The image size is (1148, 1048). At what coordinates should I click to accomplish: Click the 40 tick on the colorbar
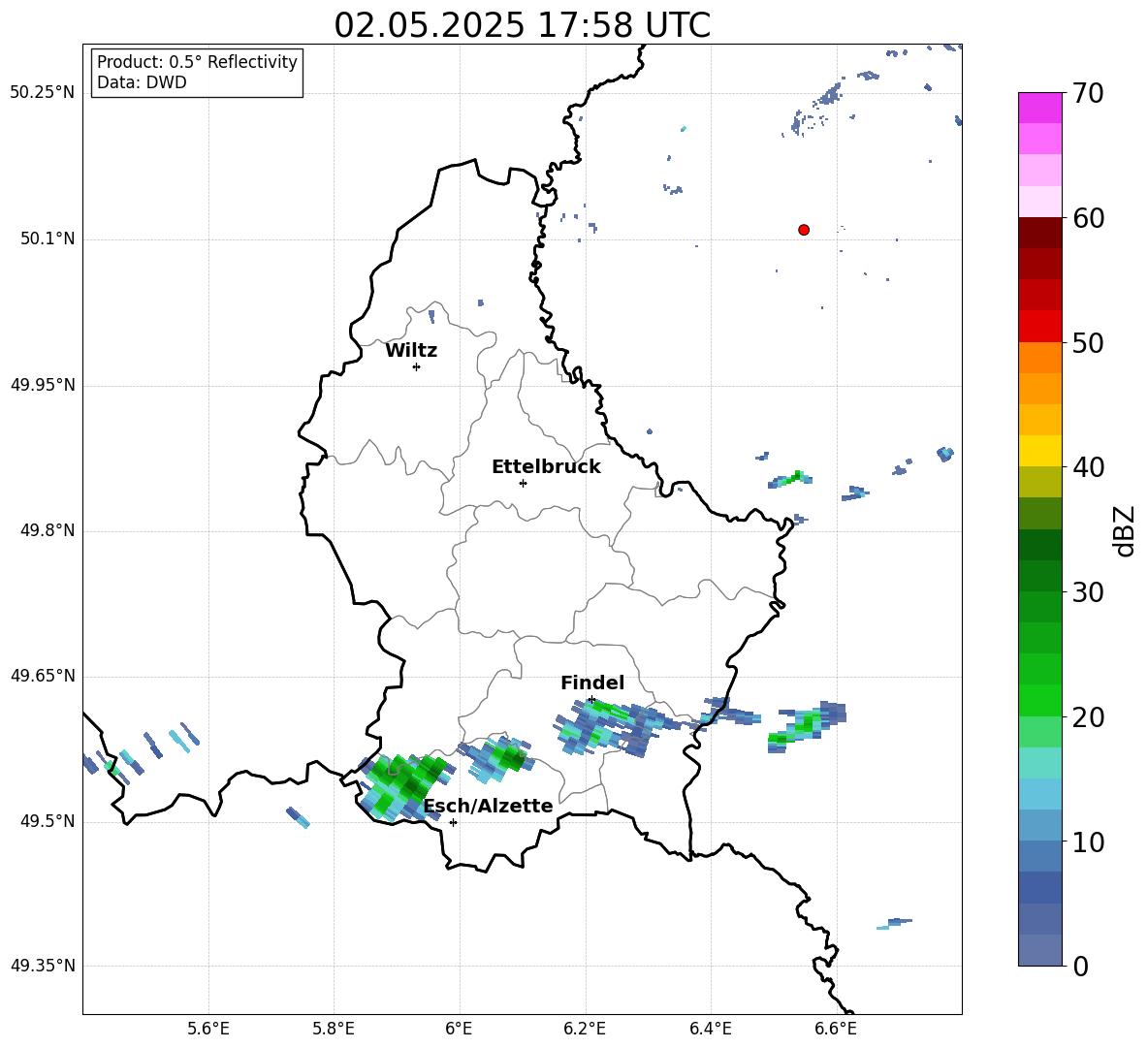click(1088, 467)
